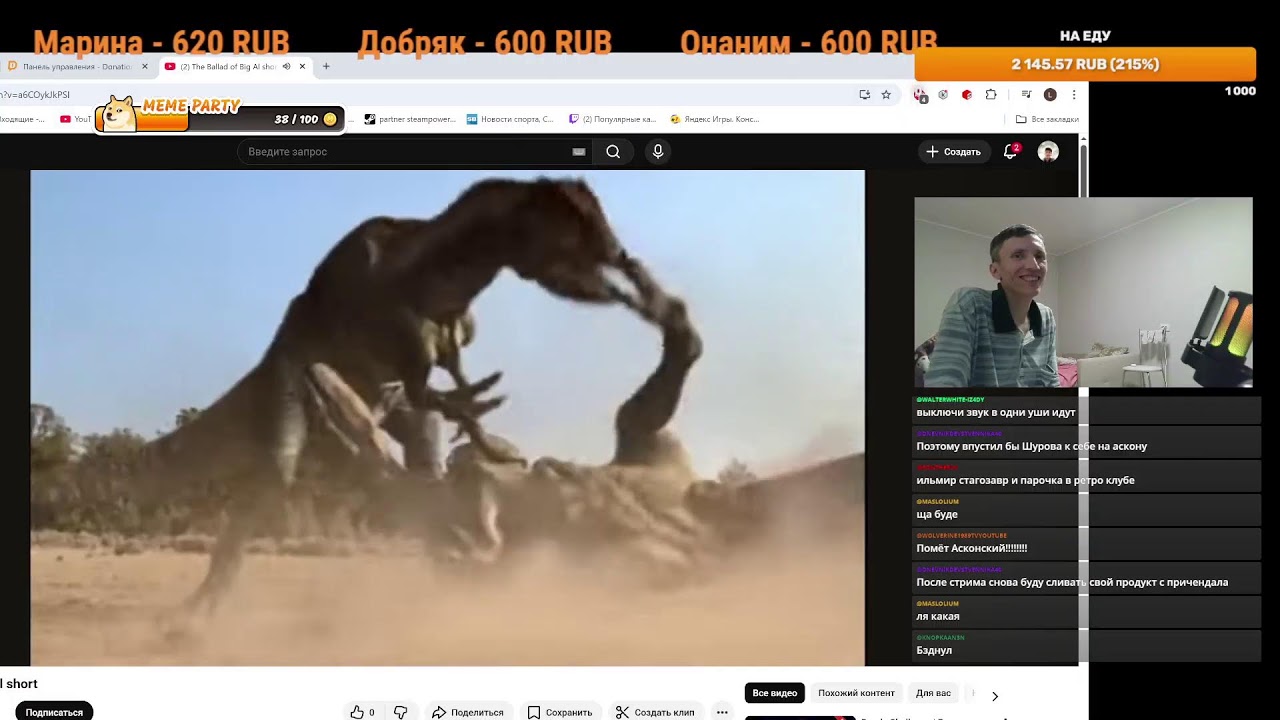Image resolution: width=1280 pixels, height=720 pixels.
Task: Open the Яндекс Игры bookmark
Action: [714, 119]
